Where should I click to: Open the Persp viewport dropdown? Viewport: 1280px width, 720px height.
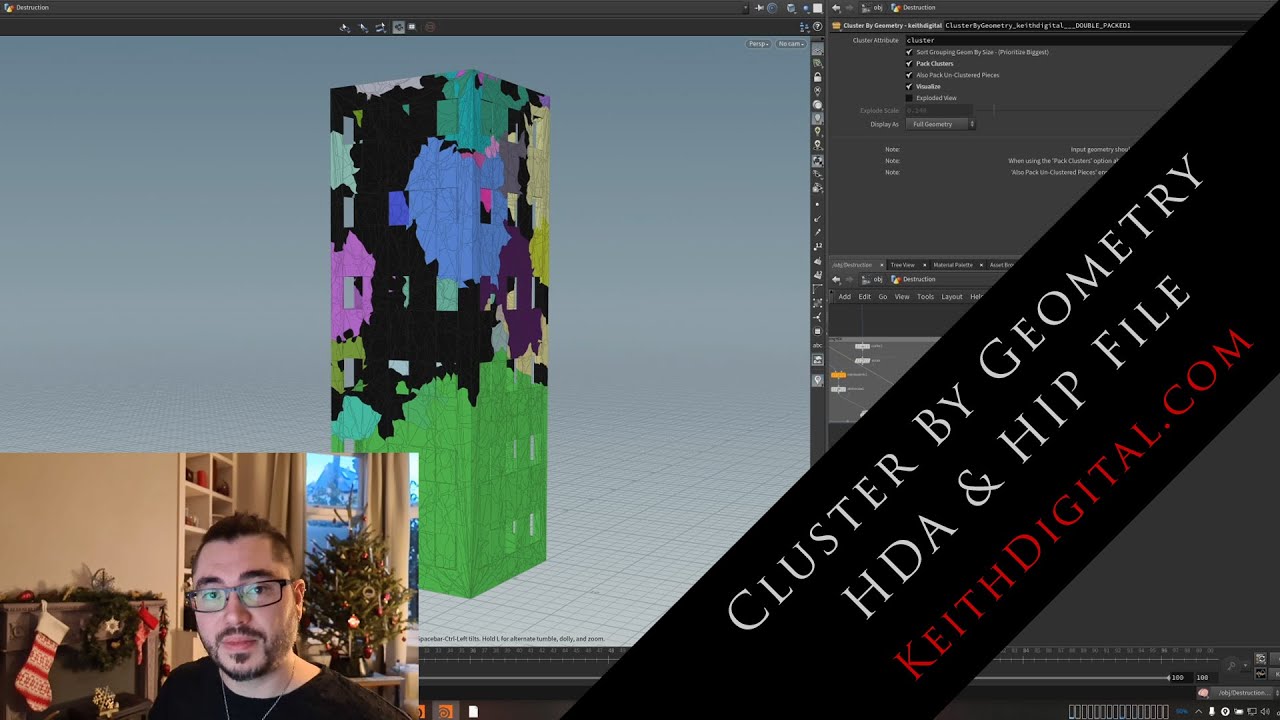coord(759,44)
